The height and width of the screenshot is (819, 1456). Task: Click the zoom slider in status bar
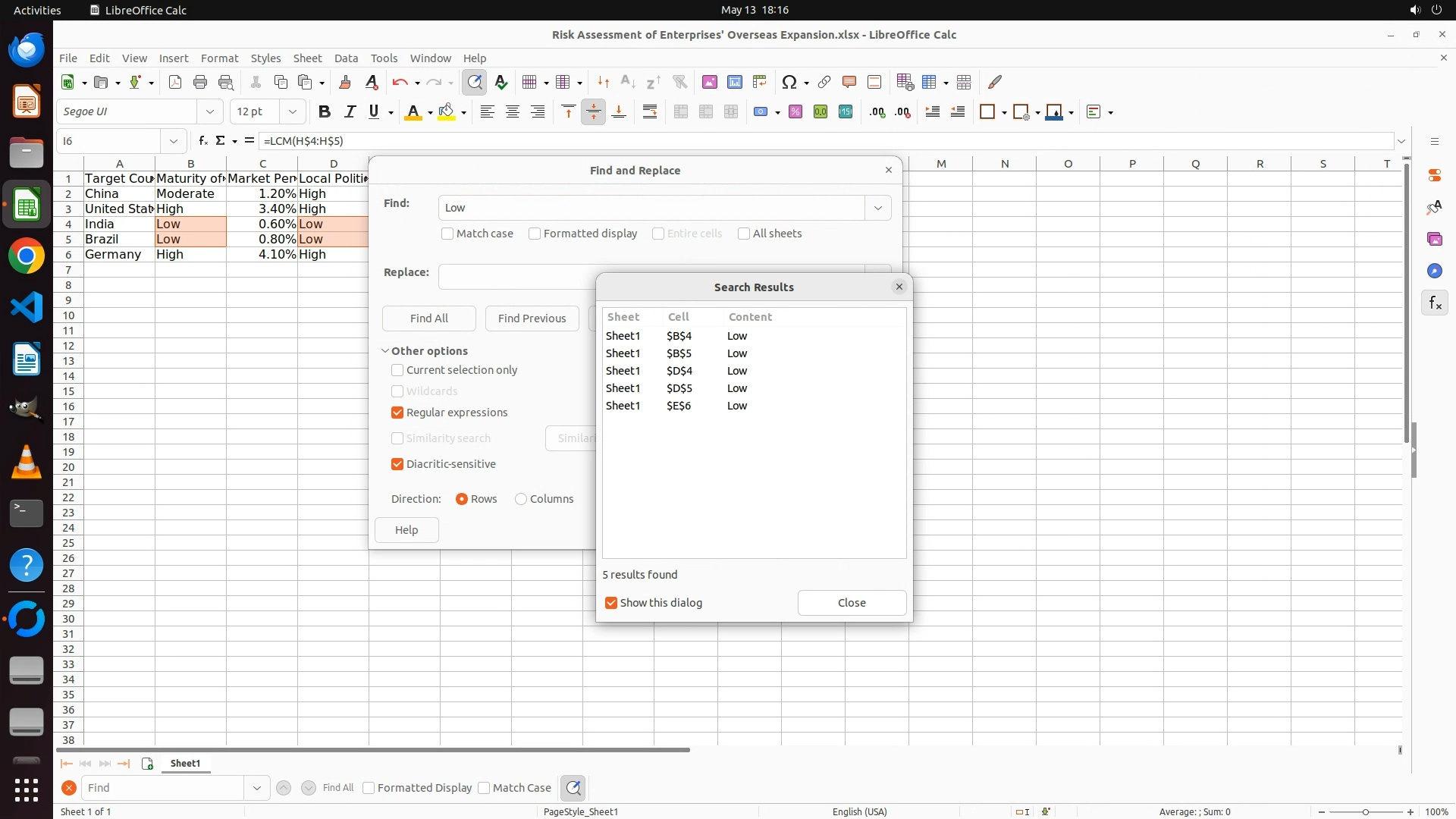pyautogui.click(x=1365, y=811)
